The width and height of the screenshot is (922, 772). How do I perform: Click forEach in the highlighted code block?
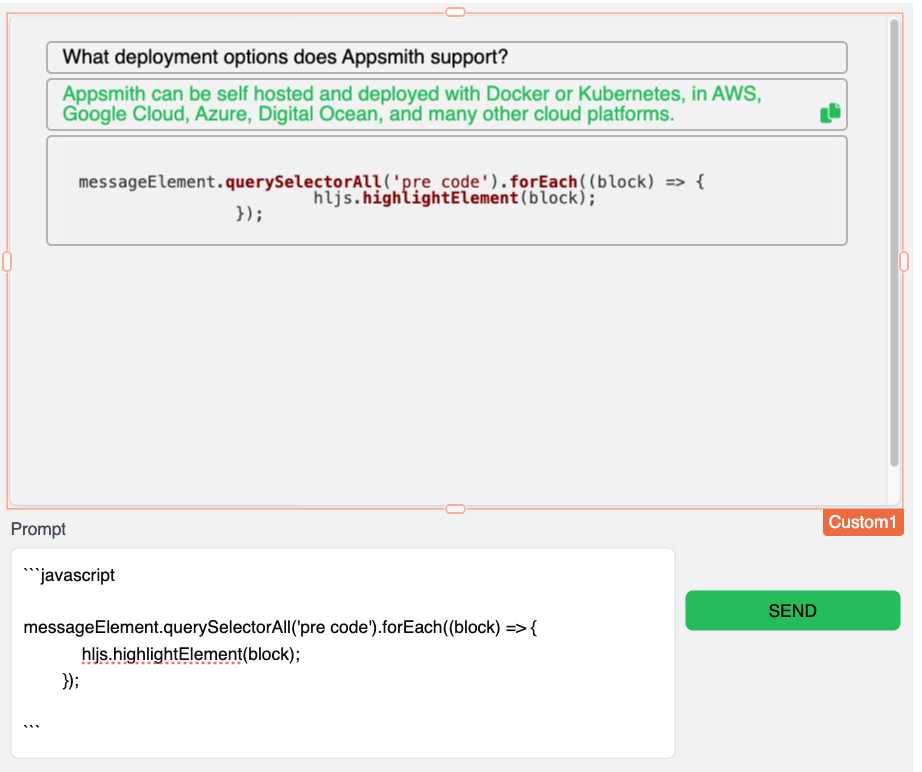tap(543, 182)
